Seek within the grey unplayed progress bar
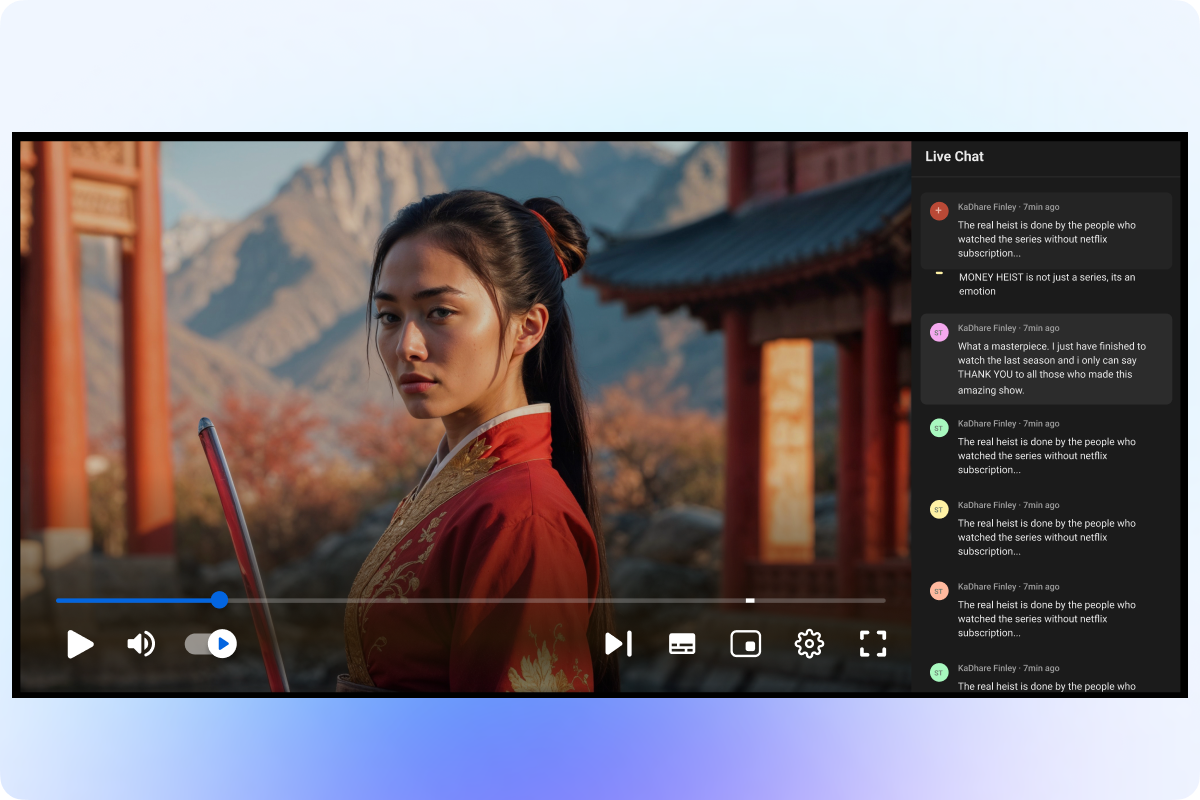This screenshot has height=800, width=1200. pyautogui.click(x=552, y=600)
